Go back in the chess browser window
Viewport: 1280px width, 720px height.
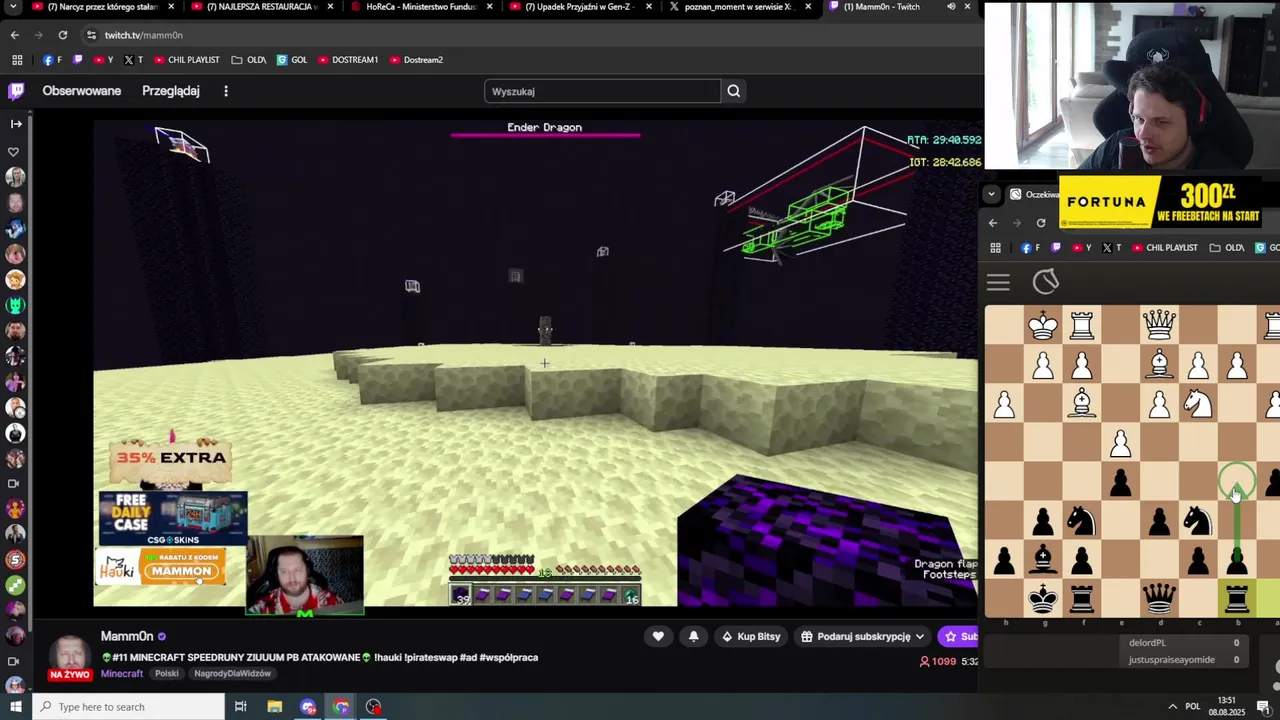click(x=993, y=223)
